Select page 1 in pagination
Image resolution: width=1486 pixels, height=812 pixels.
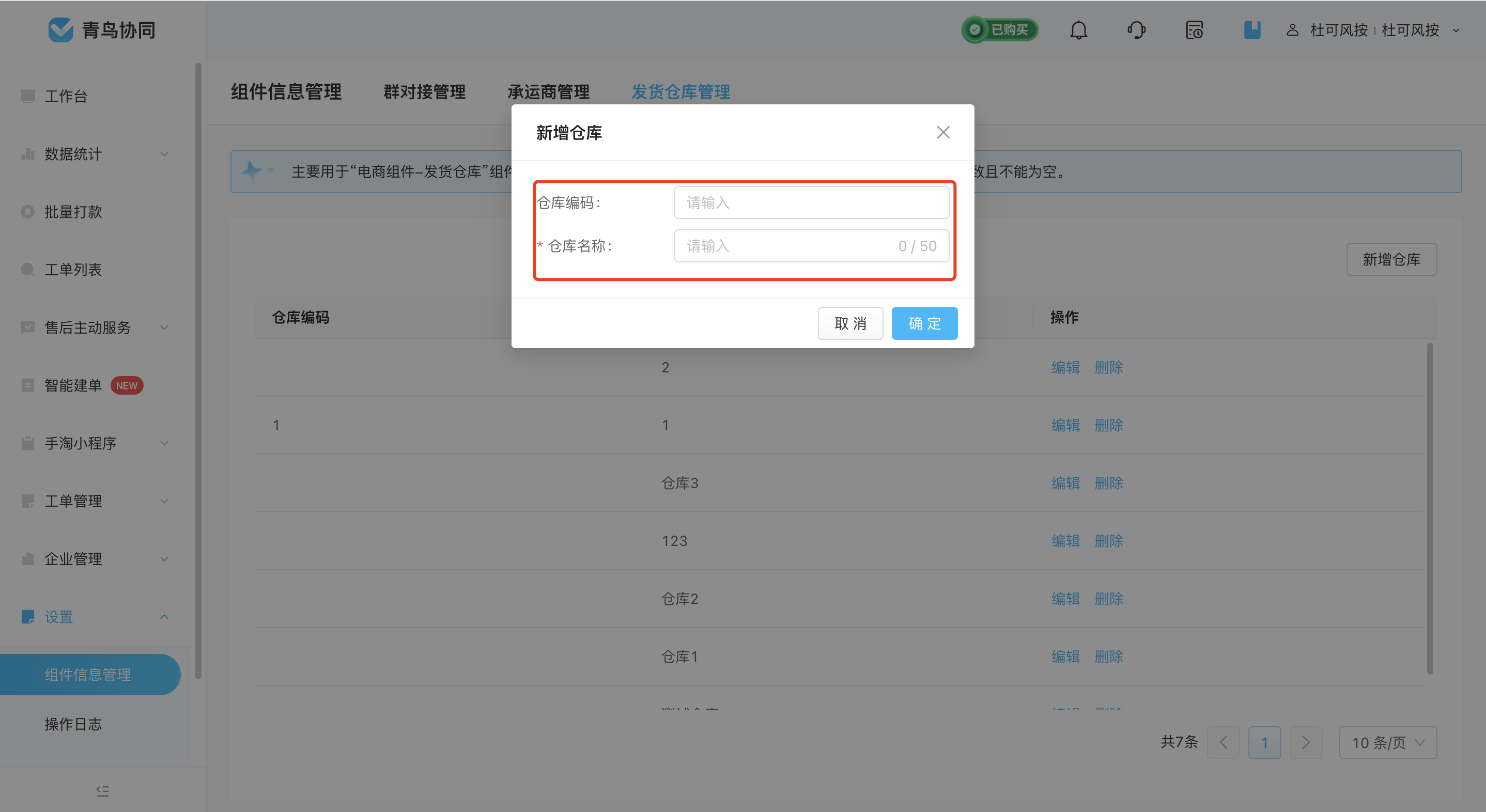point(1264,742)
